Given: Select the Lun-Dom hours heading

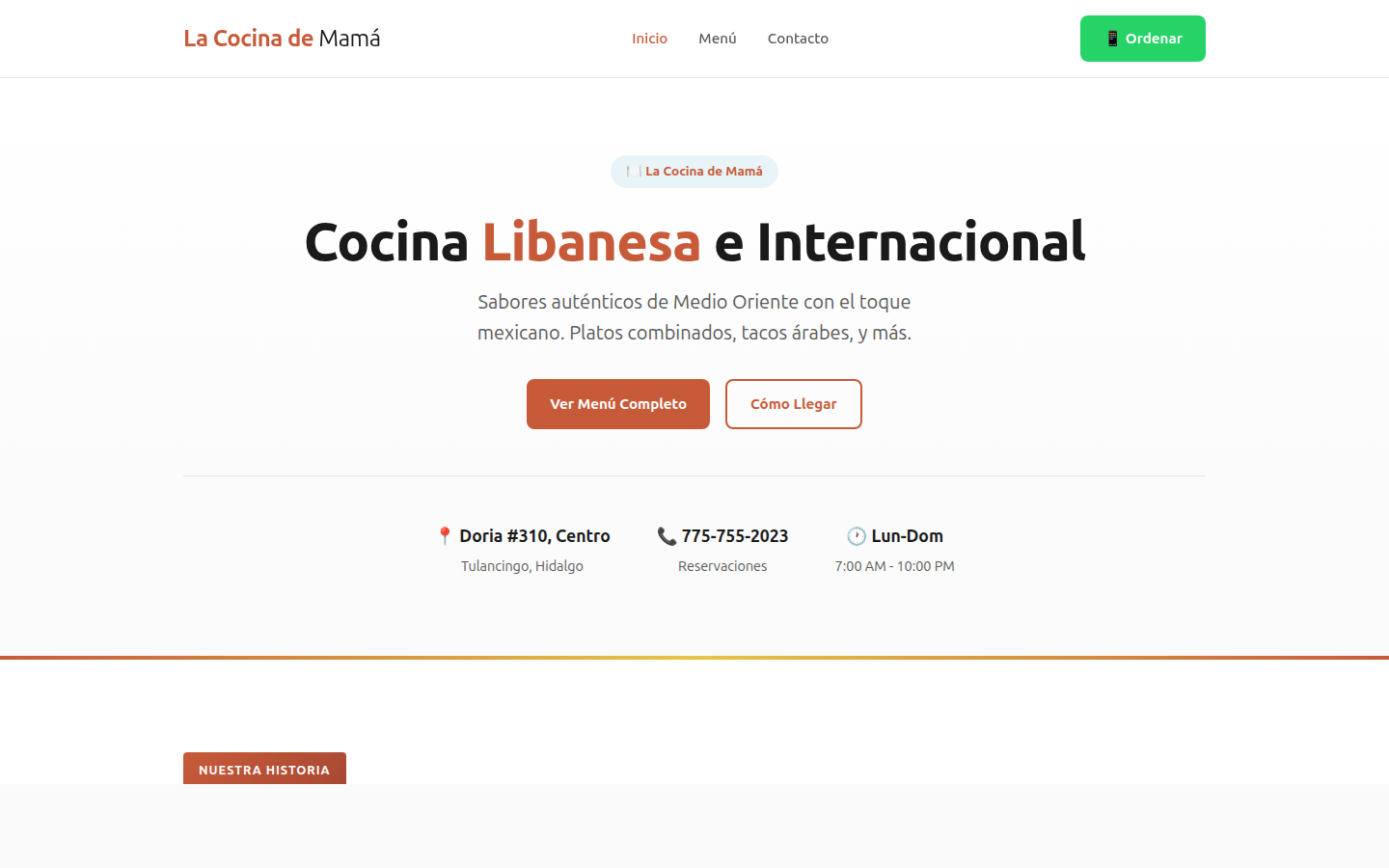Looking at the screenshot, I should [907, 536].
